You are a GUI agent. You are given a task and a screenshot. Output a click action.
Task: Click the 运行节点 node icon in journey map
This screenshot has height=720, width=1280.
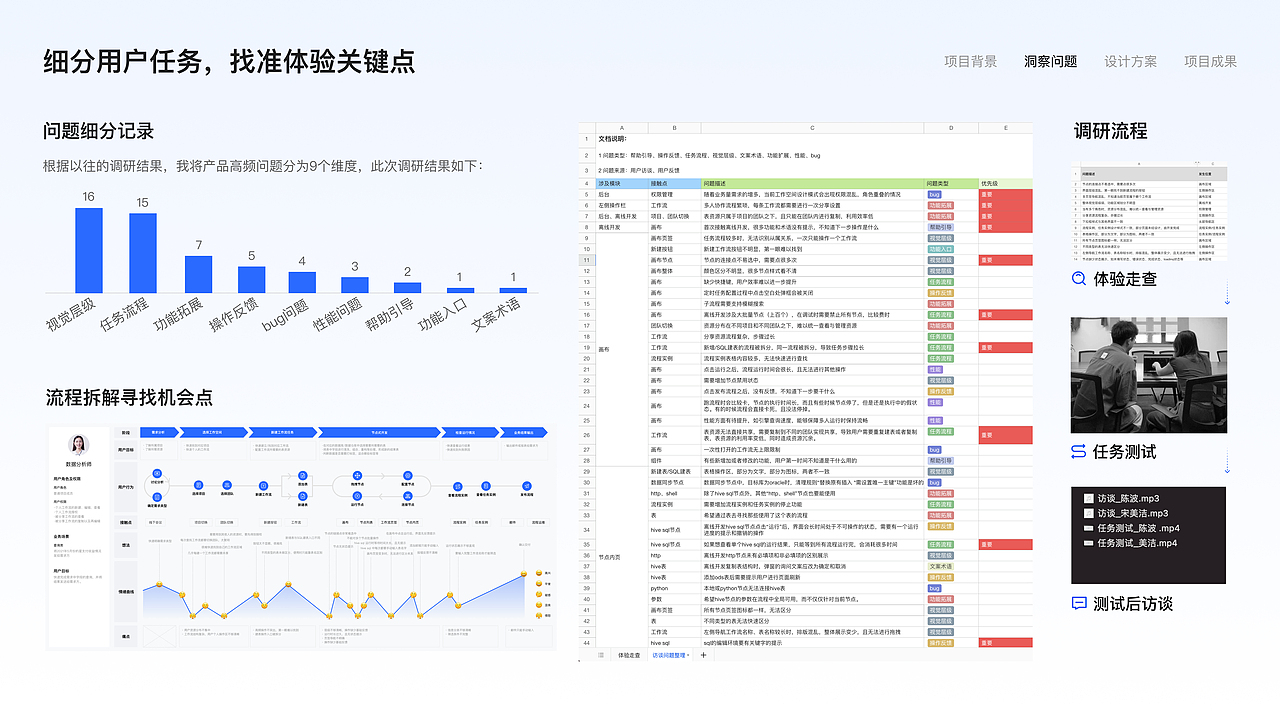coord(357,496)
